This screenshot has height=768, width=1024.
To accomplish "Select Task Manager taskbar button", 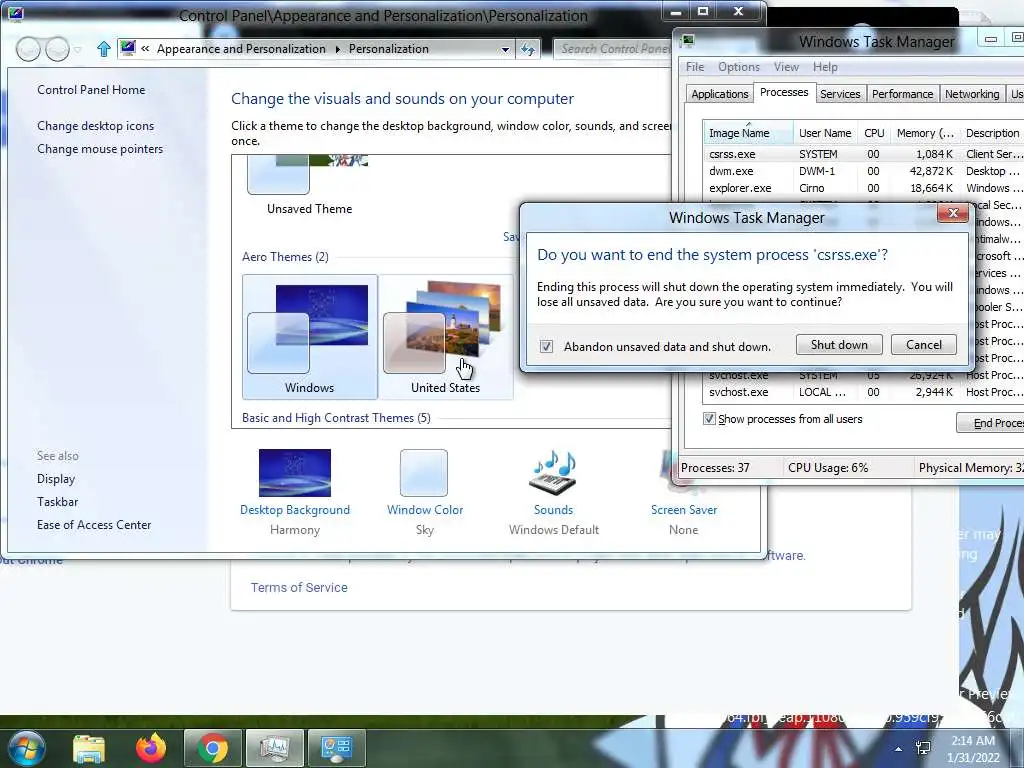I will (275, 748).
